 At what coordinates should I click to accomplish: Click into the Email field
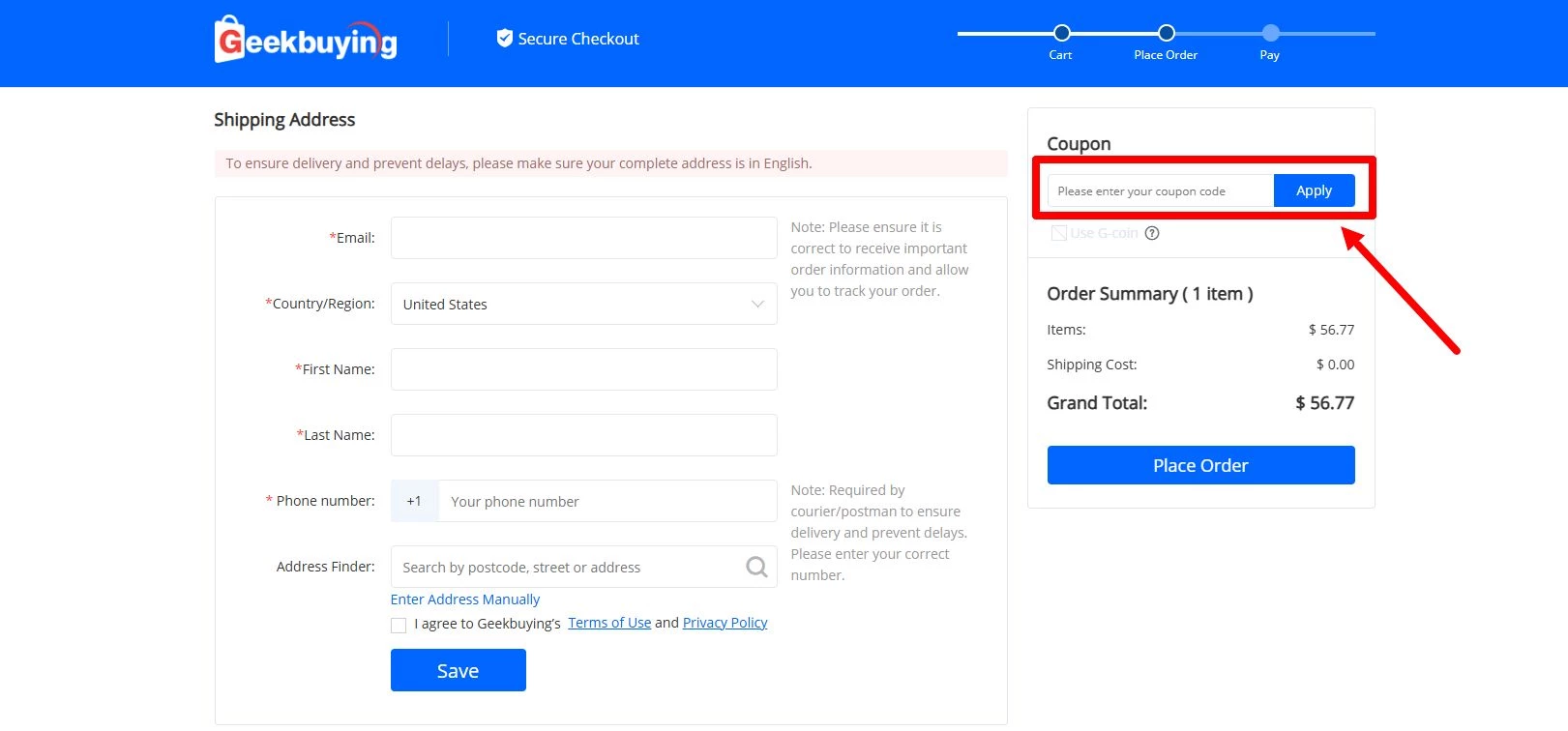tap(583, 238)
